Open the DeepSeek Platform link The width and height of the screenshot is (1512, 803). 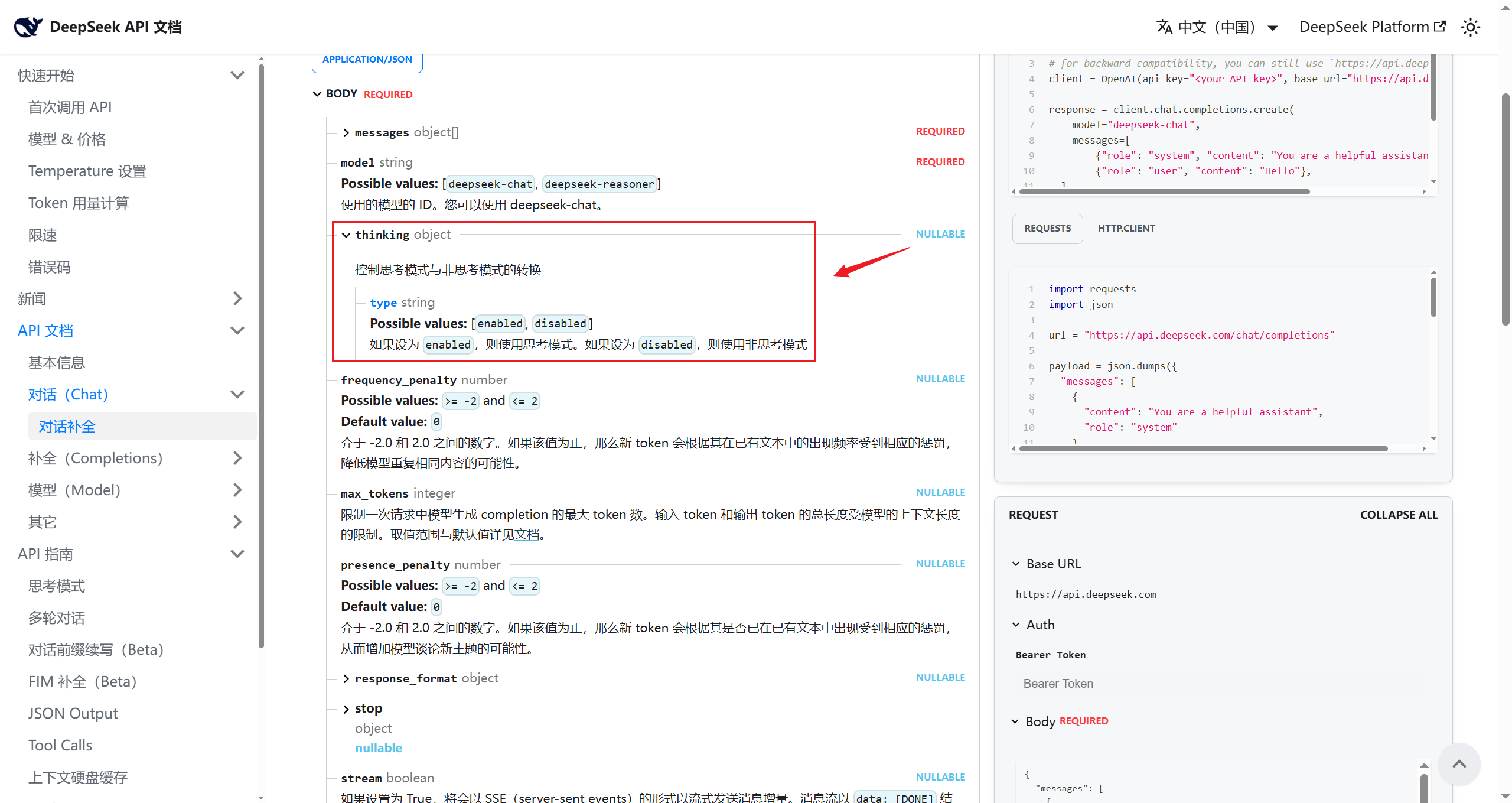[x=1372, y=27]
